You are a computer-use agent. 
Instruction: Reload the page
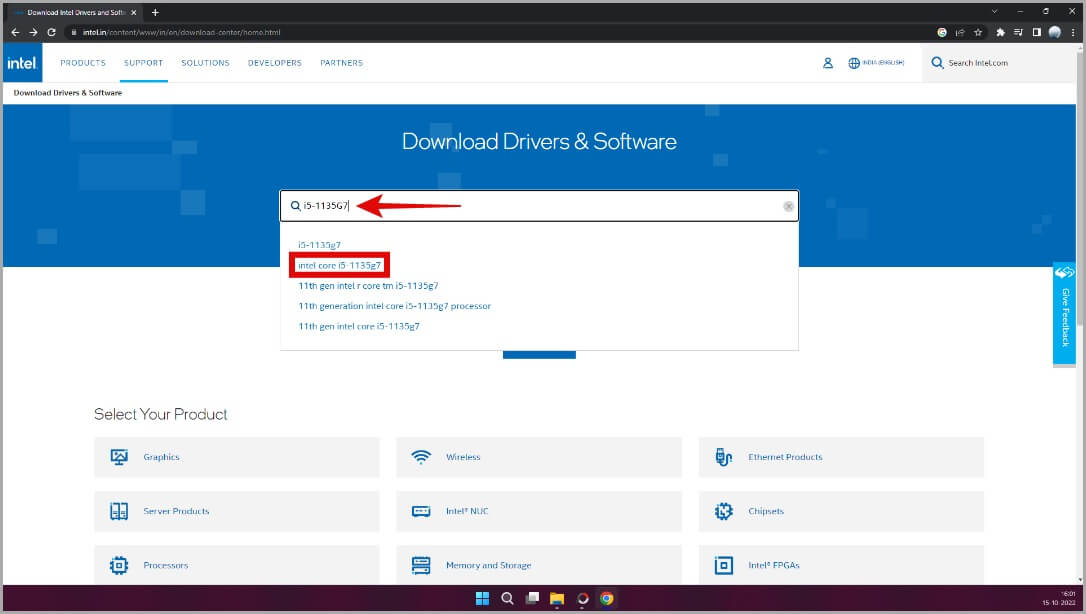pyautogui.click(x=51, y=33)
